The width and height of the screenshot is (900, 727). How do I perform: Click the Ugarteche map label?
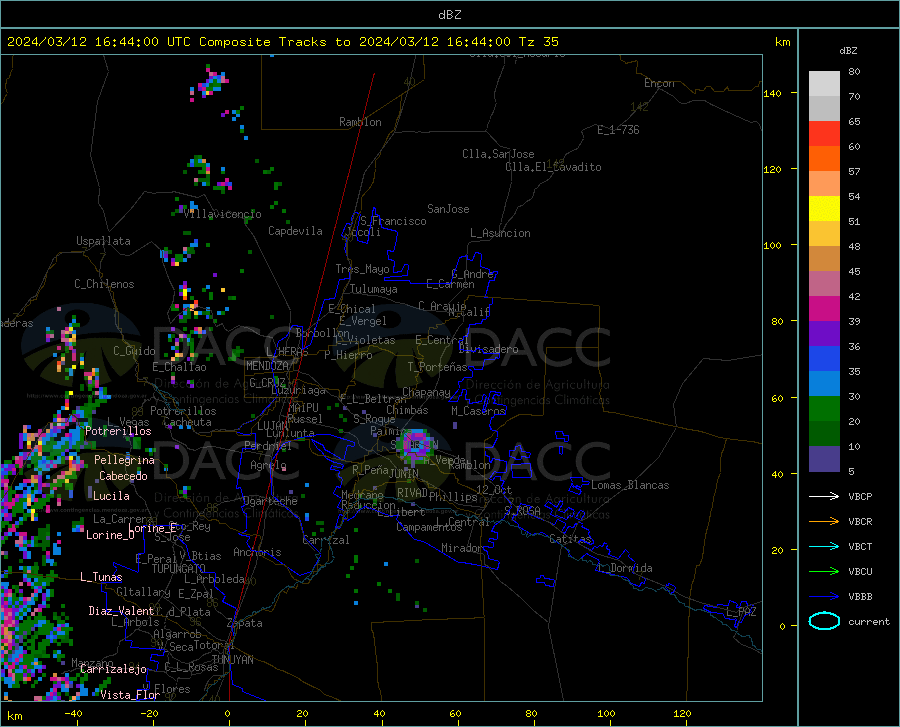point(270,501)
